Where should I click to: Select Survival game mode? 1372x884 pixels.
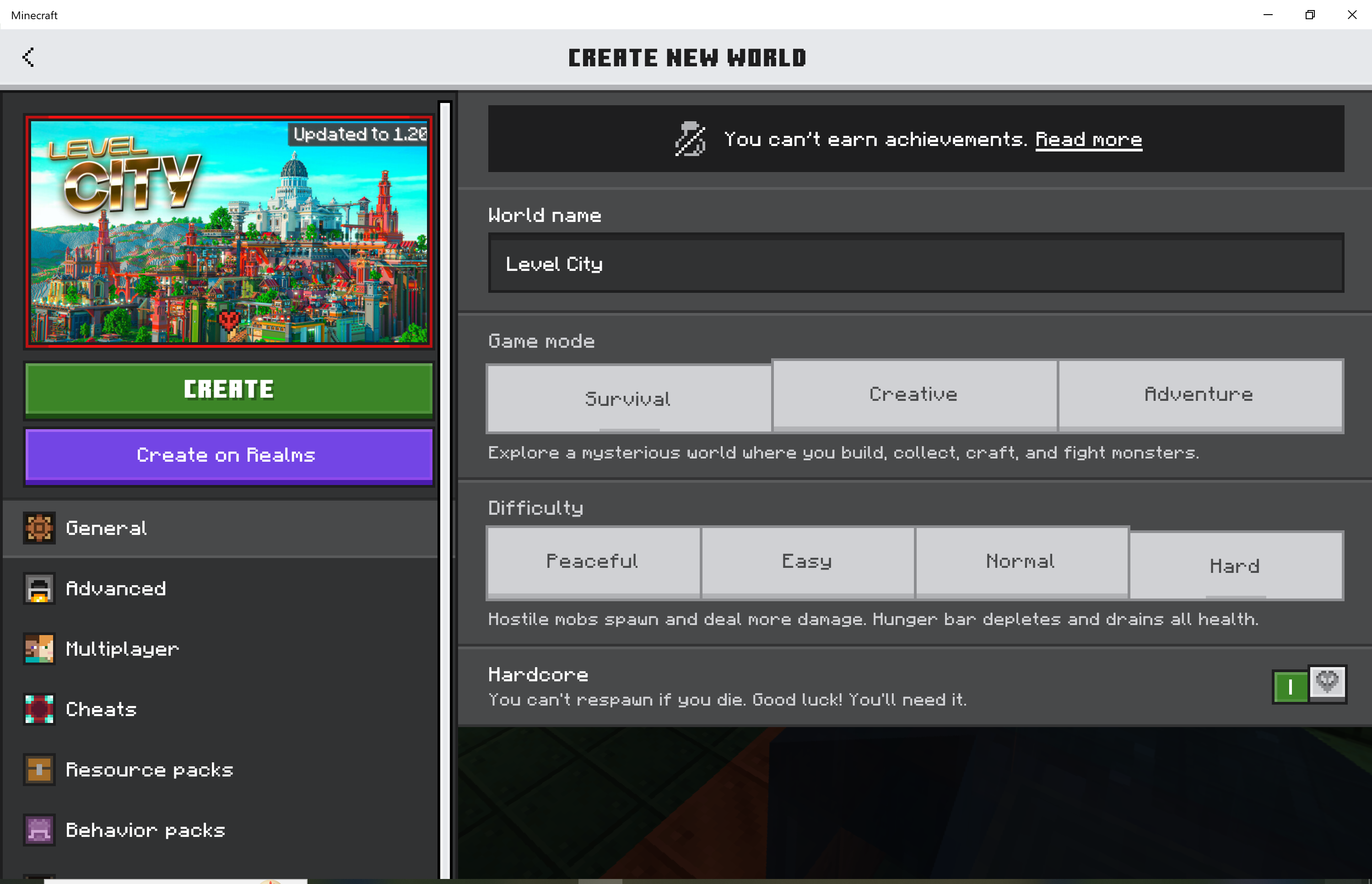tap(628, 399)
